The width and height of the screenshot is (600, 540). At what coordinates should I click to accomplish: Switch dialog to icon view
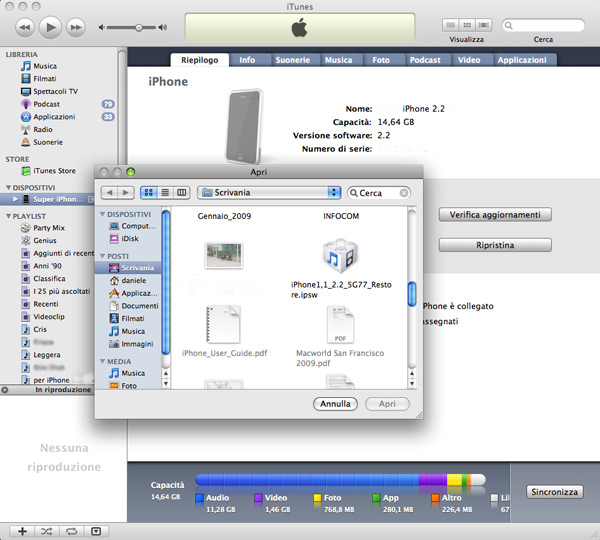pos(149,192)
